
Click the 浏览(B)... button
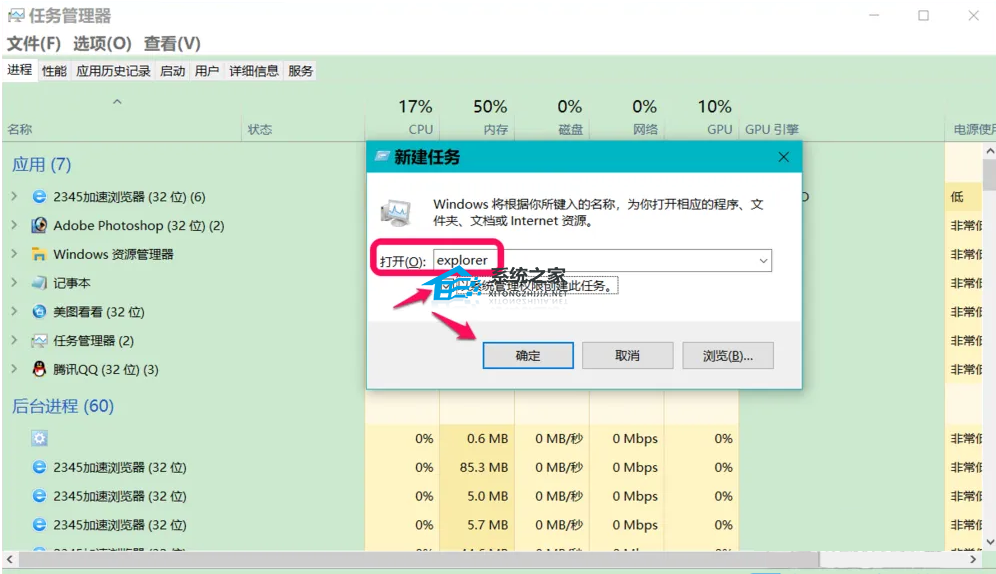(x=727, y=355)
